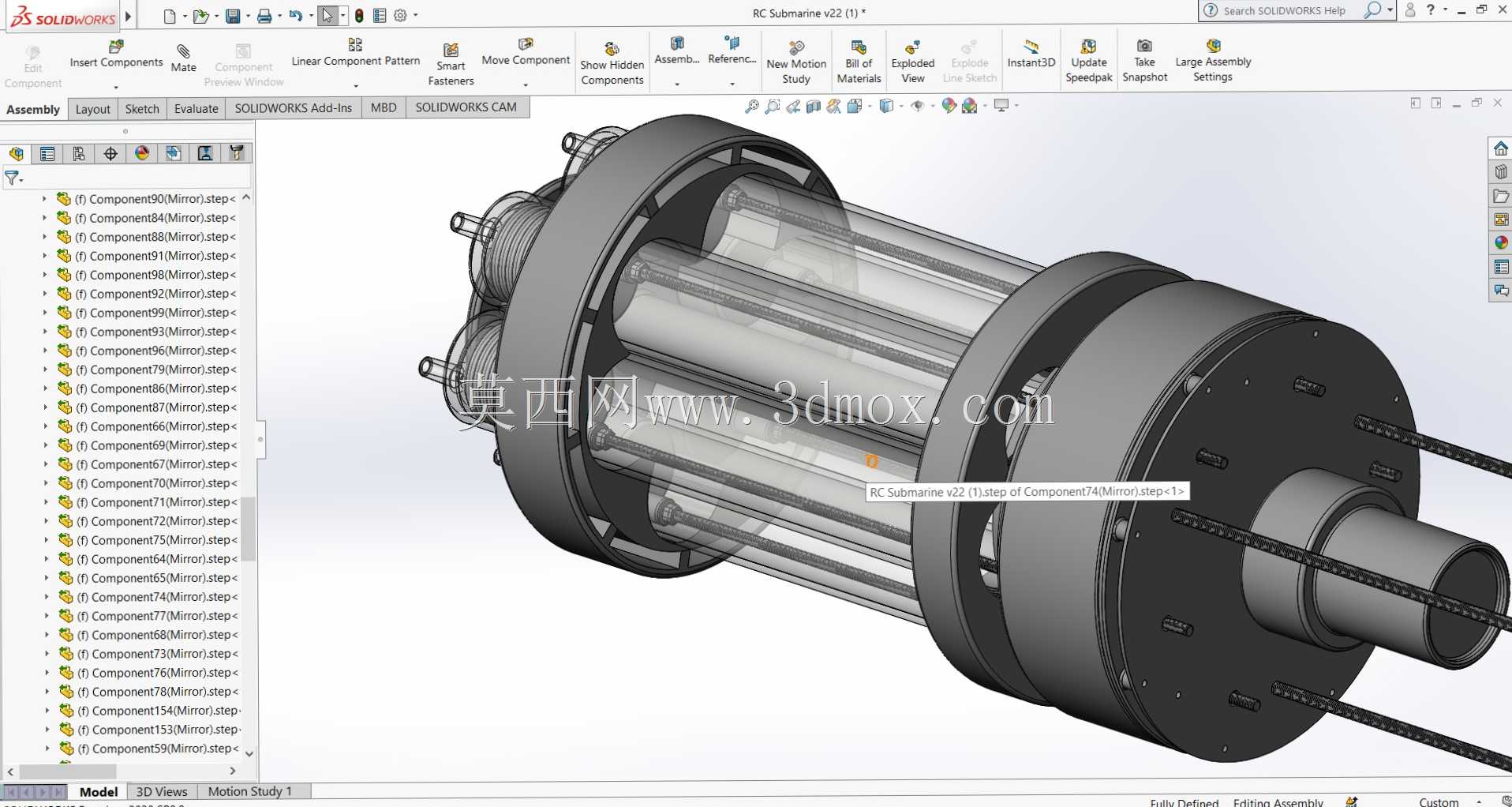The width and height of the screenshot is (1512, 807).
Task: Expand the Insert Components dropdown arrow
Action: click(x=116, y=86)
